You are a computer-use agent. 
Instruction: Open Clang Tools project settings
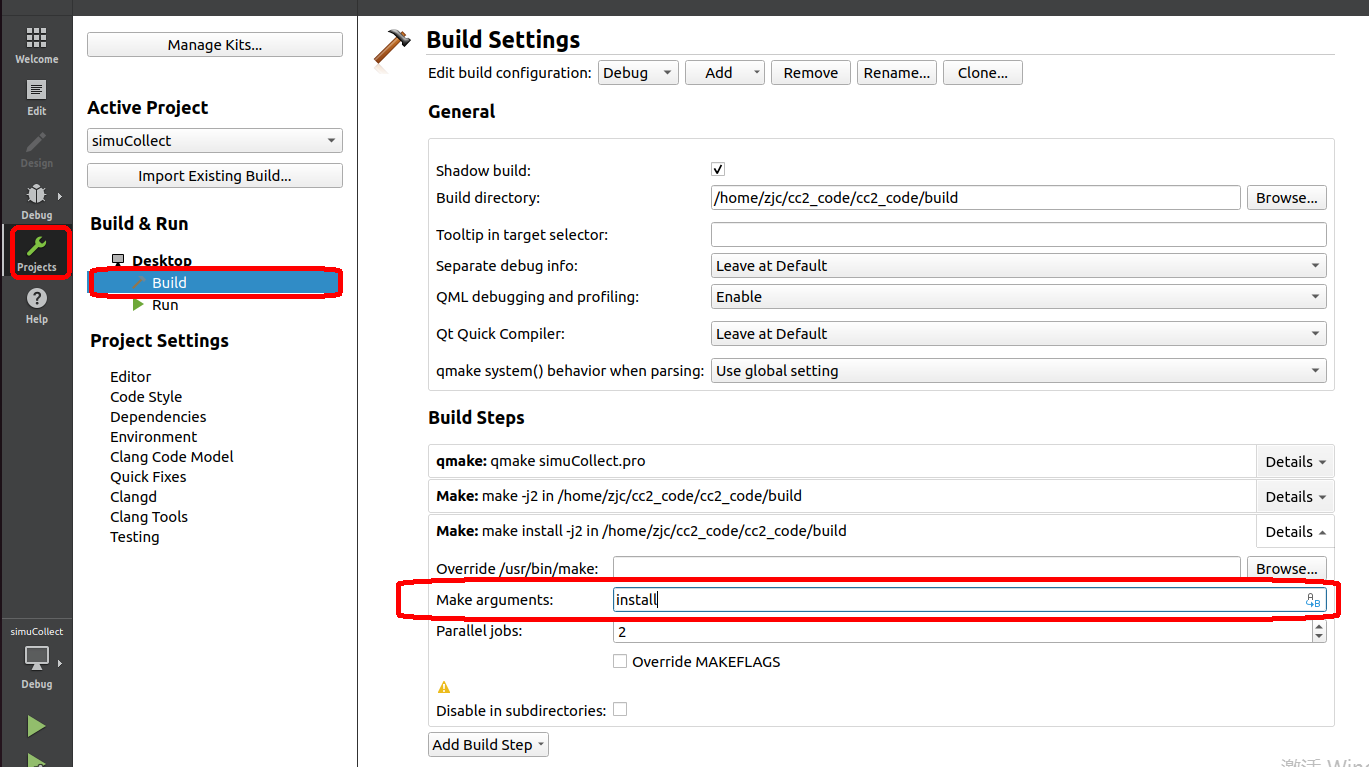point(149,517)
